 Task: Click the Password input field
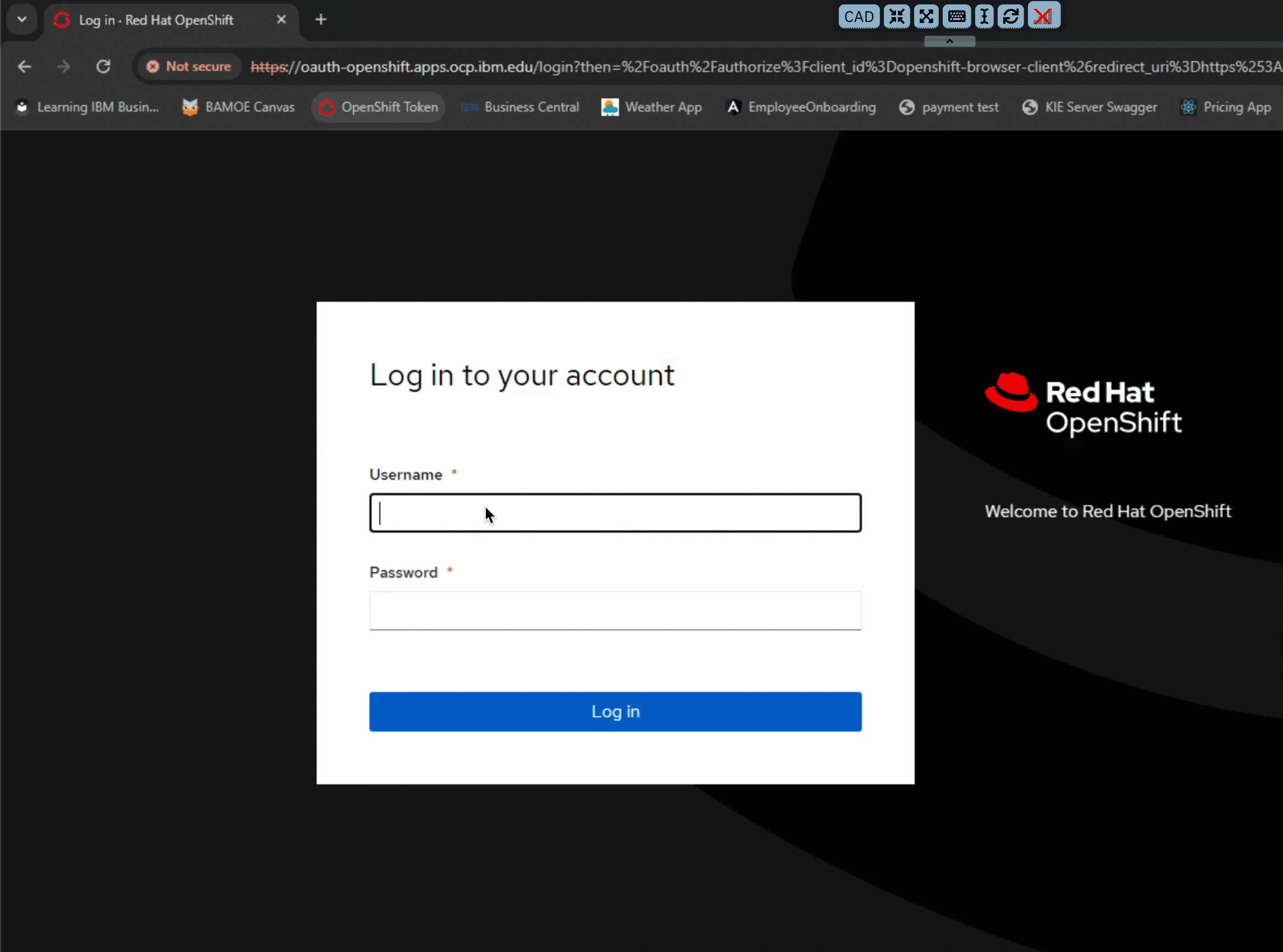point(615,610)
